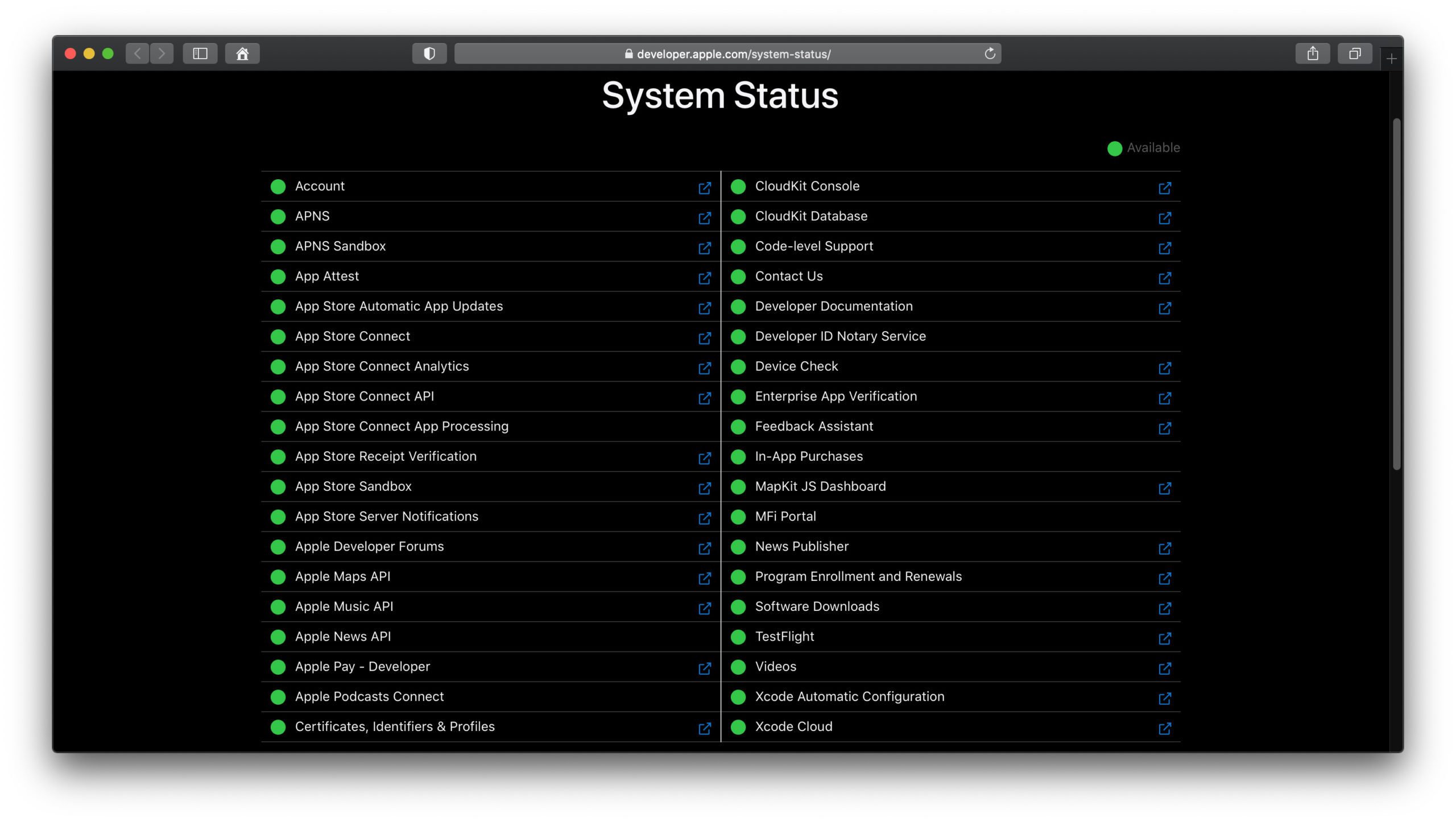This screenshot has width=1456, height=822.
Task: Open App Store Sandbox external link icon
Action: click(x=704, y=488)
